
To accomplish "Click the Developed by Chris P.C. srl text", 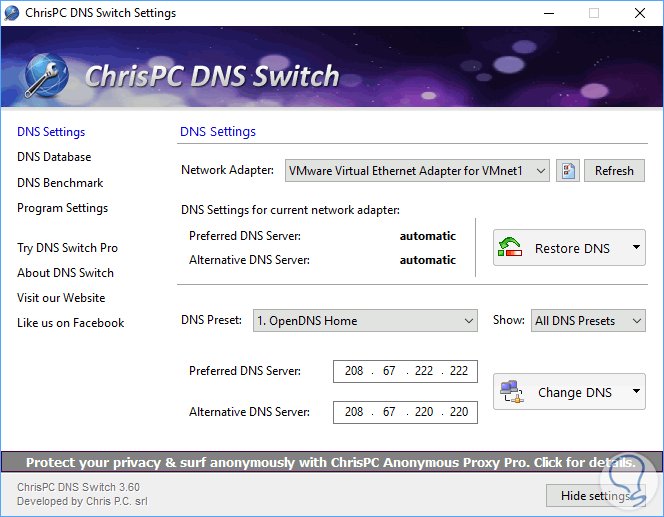I will point(82,501).
